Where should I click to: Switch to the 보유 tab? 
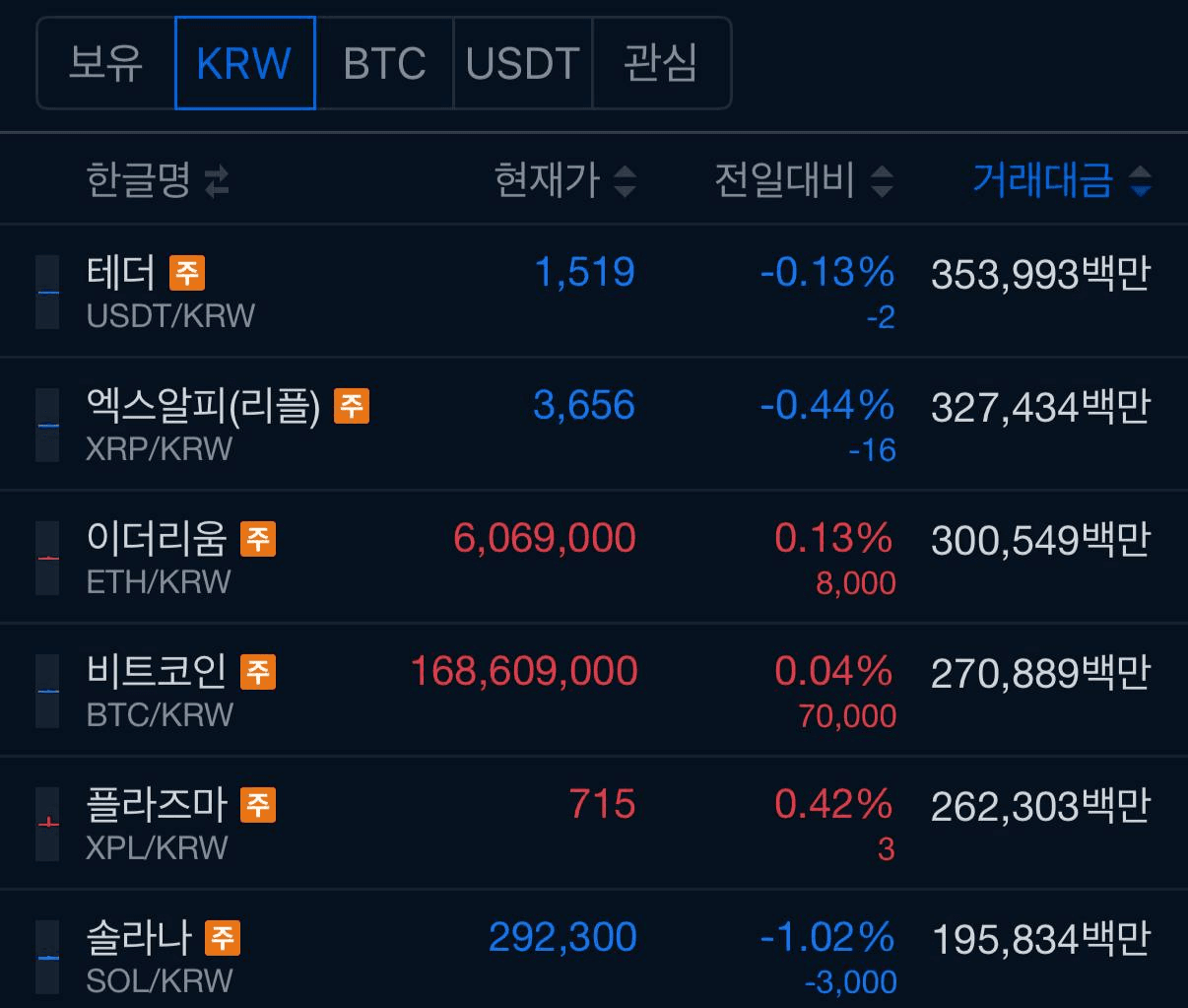(105, 63)
